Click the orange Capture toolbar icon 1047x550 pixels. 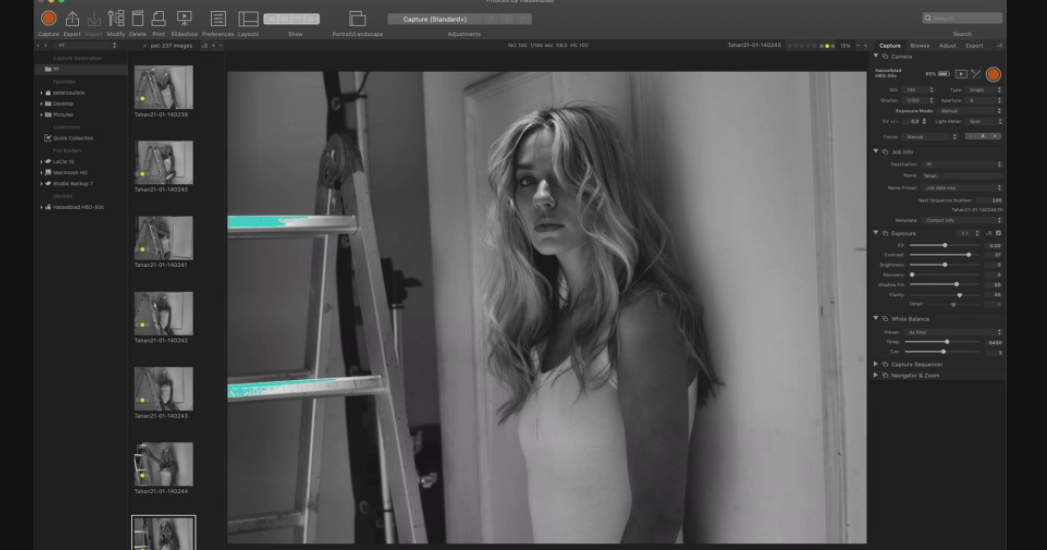click(x=48, y=19)
